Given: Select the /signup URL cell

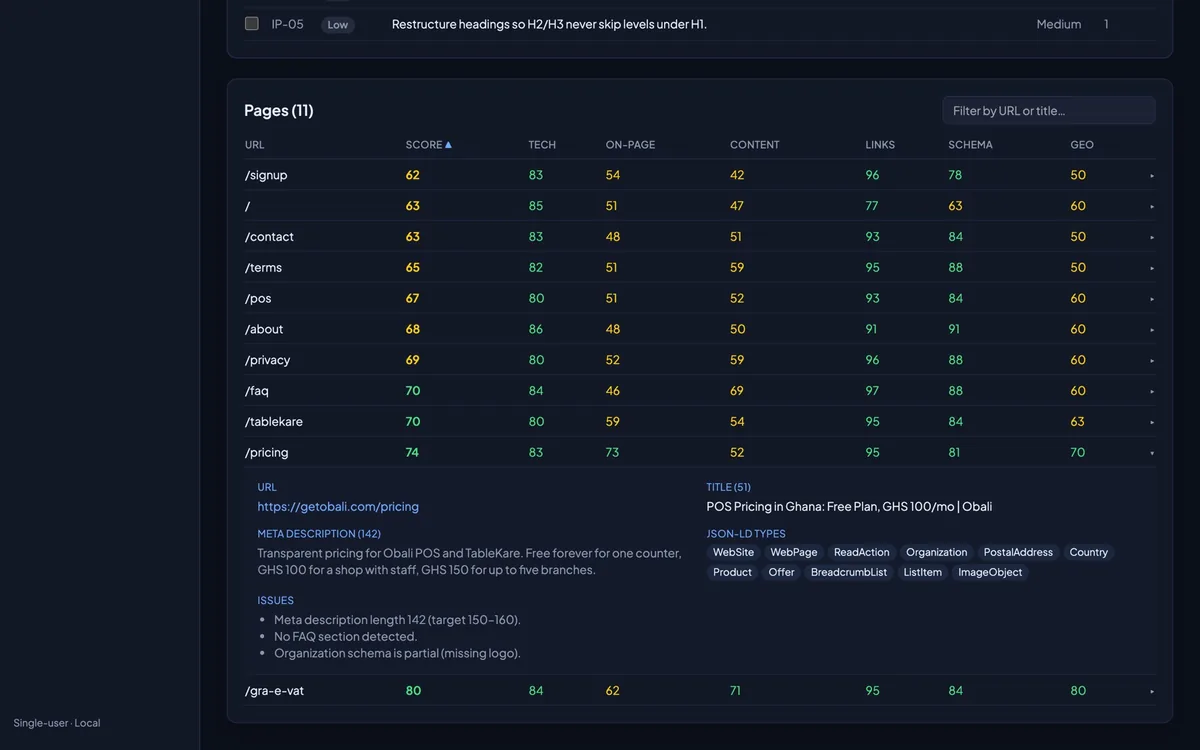Looking at the screenshot, I should 266,175.
